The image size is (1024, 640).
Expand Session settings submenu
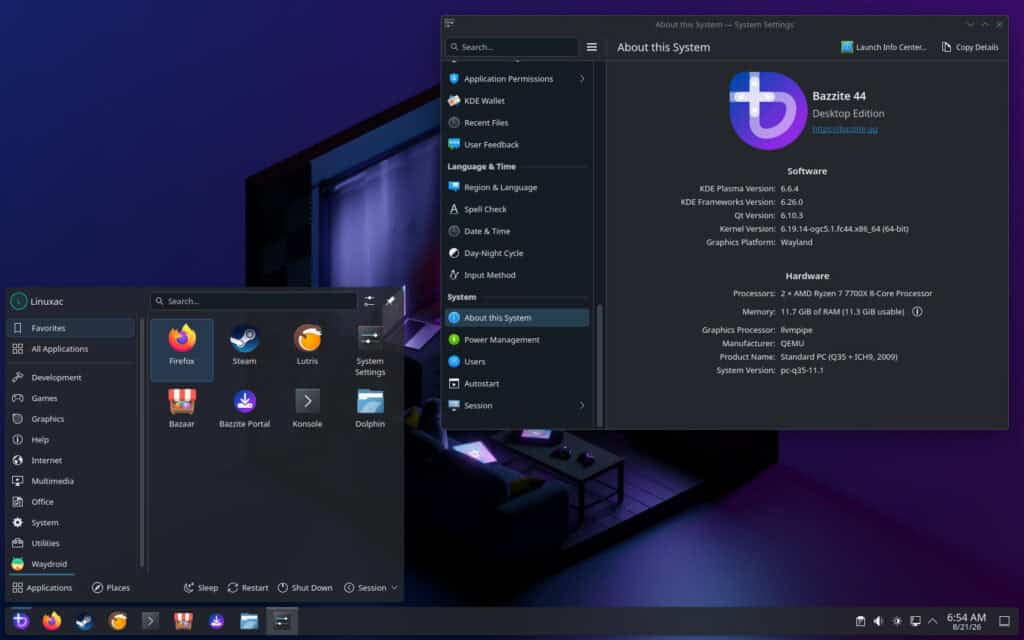pyautogui.click(x=581, y=406)
